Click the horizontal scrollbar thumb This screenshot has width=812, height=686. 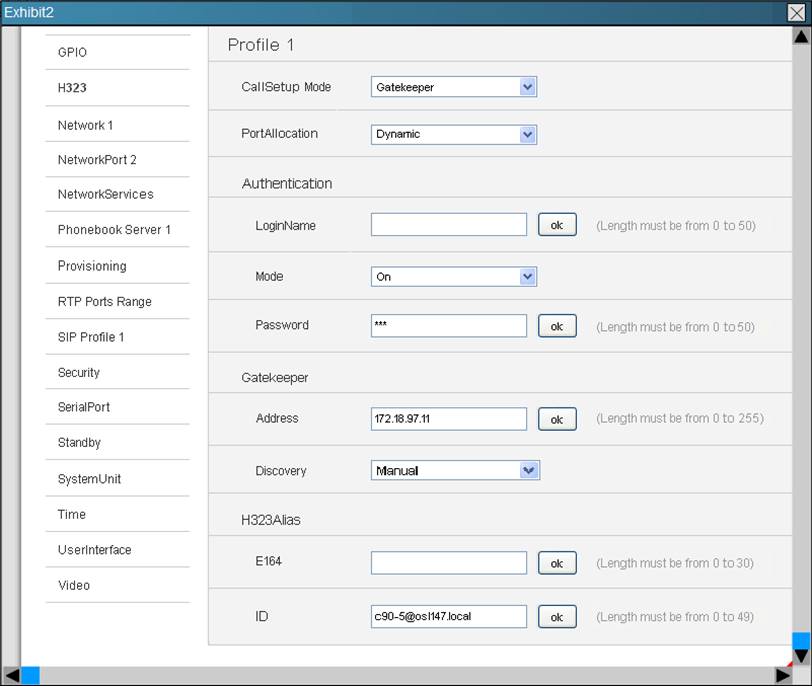[31, 676]
